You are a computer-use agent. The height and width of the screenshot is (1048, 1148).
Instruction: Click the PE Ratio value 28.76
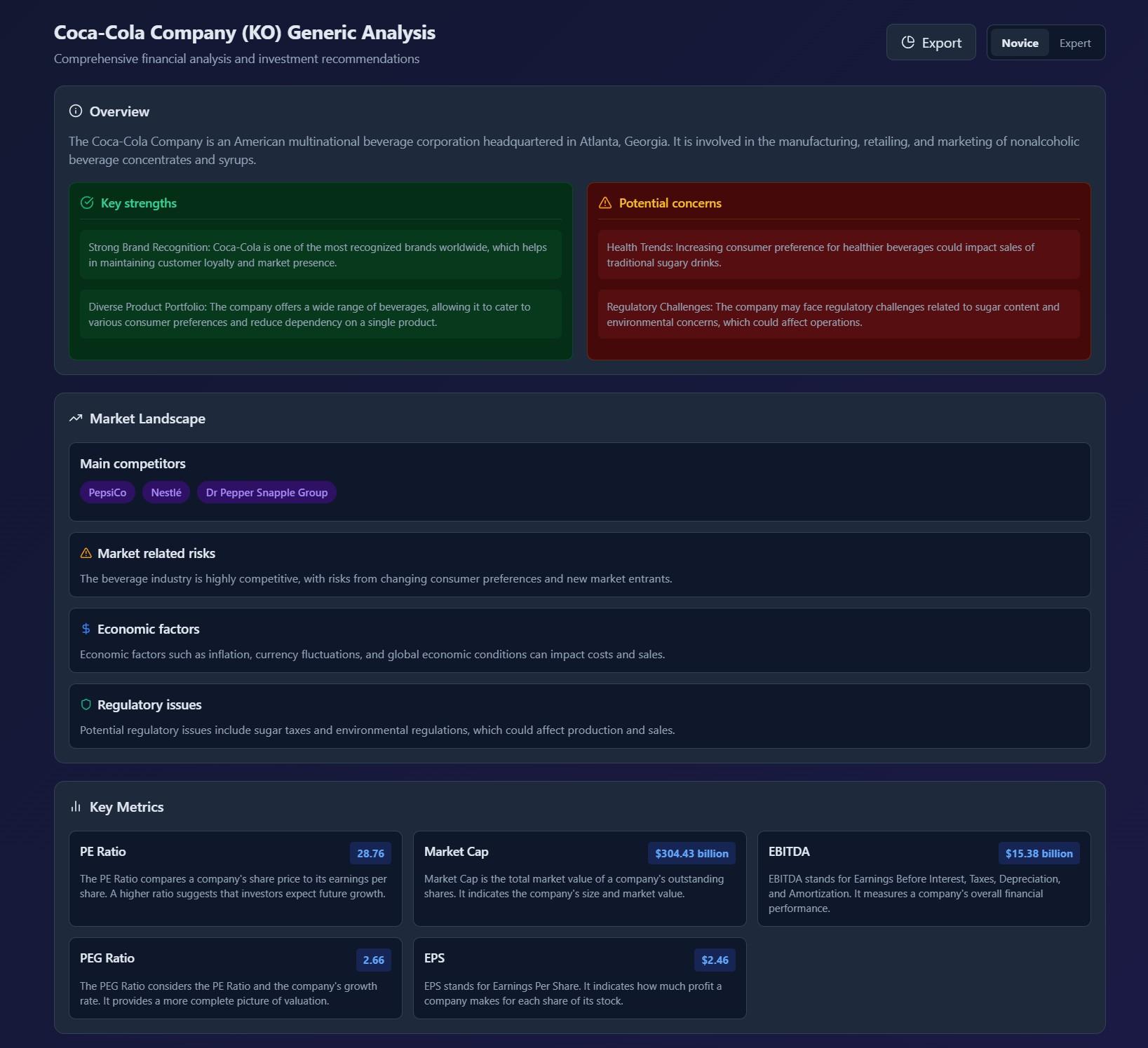[370, 853]
